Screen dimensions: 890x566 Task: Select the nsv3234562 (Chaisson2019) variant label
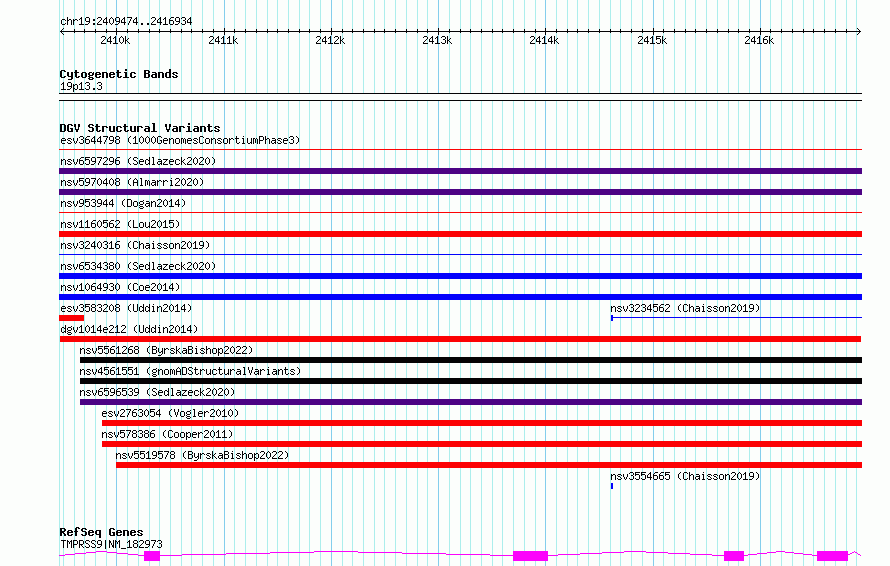[685, 308]
